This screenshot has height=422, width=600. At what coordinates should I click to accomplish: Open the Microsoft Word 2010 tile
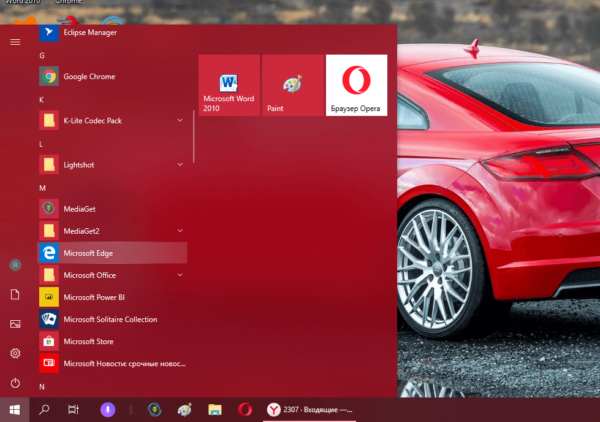229,85
